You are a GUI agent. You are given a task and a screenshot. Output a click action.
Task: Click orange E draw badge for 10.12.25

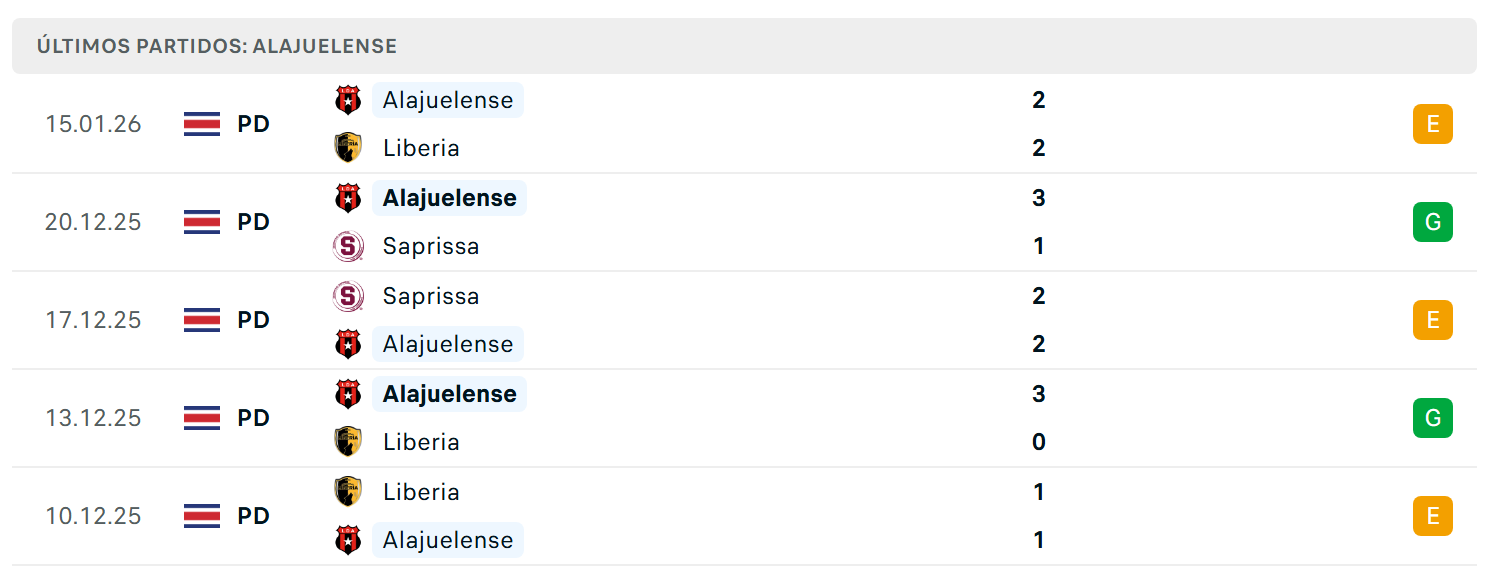coord(1432,516)
